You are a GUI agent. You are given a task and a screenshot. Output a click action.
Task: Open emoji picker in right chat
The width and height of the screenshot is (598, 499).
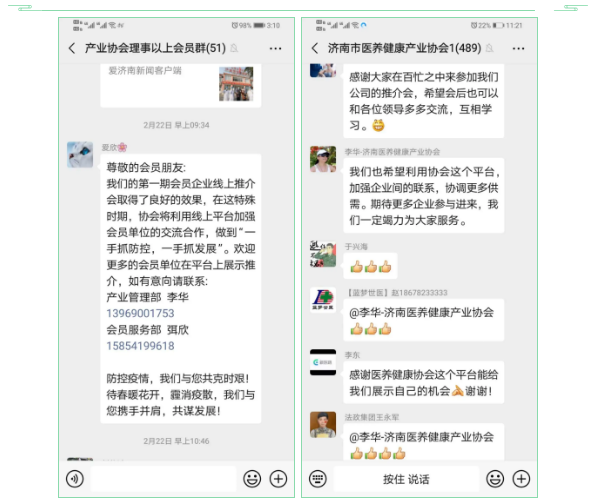tap(495, 478)
